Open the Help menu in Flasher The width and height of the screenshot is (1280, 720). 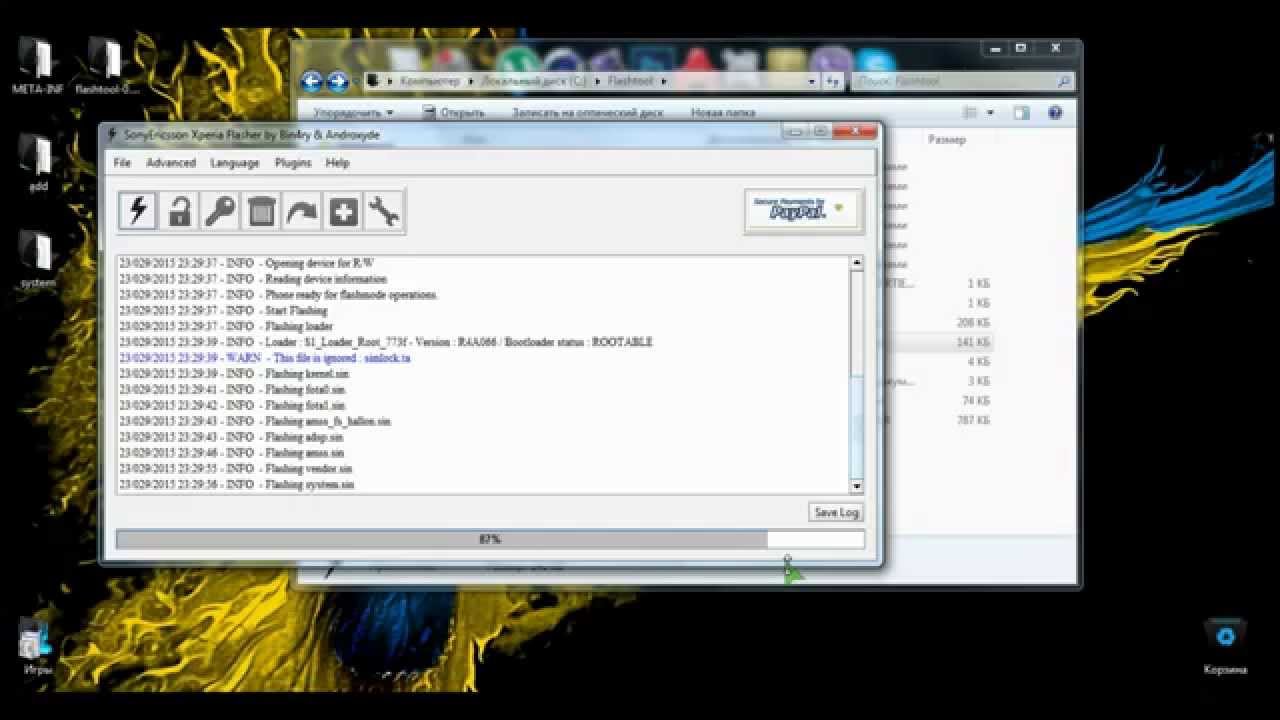[338, 163]
